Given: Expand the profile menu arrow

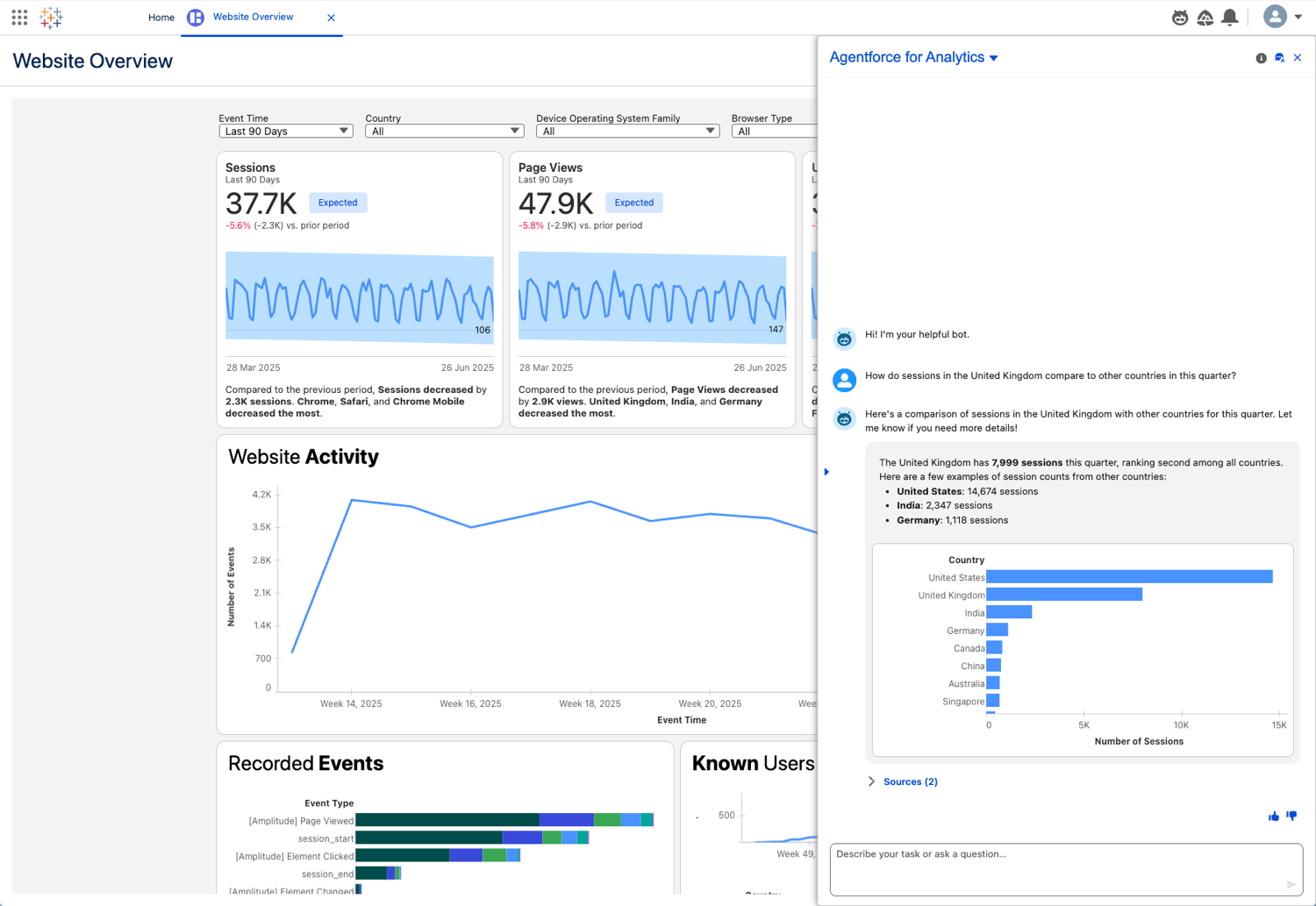Looking at the screenshot, I should [1298, 17].
